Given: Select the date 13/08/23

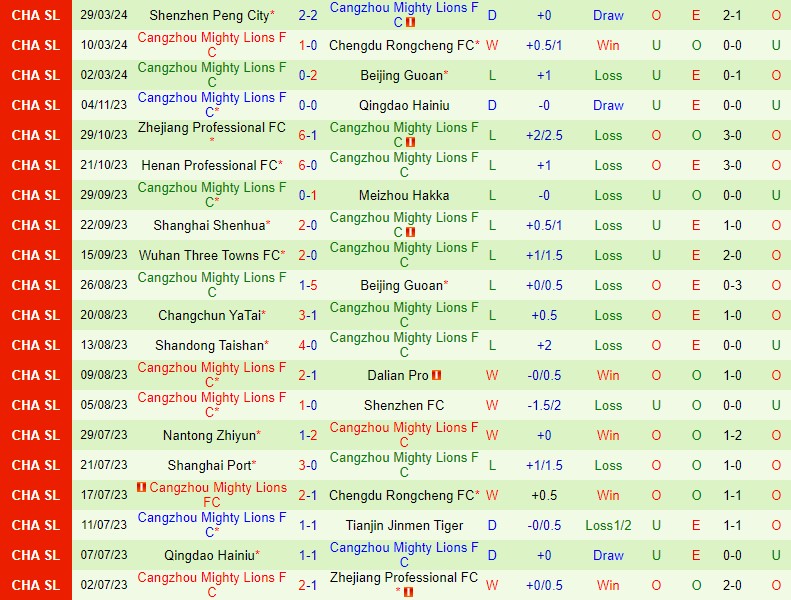Looking at the screenshot, I should (104, 345).
